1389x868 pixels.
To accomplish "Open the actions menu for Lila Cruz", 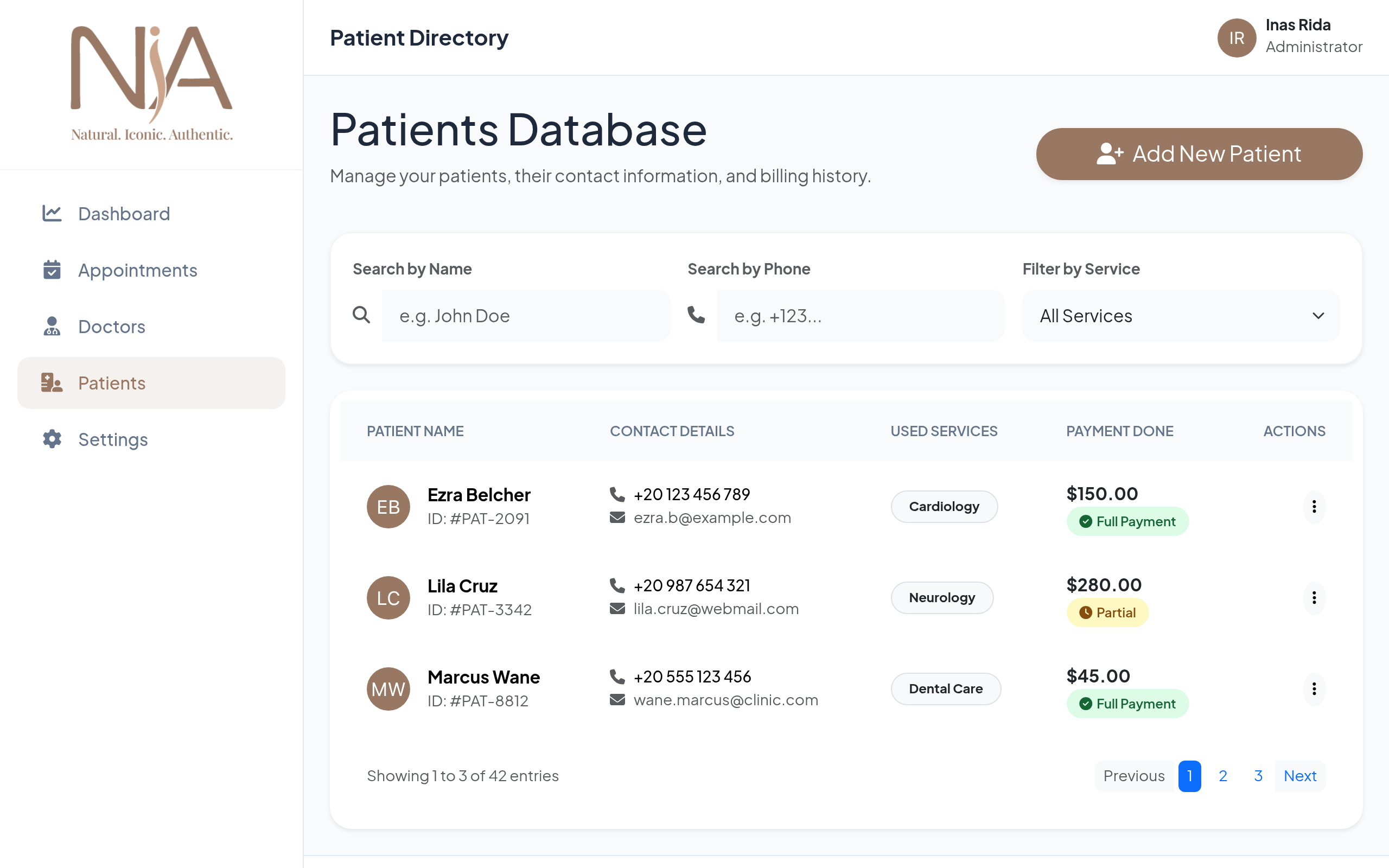I will 1314,598.
